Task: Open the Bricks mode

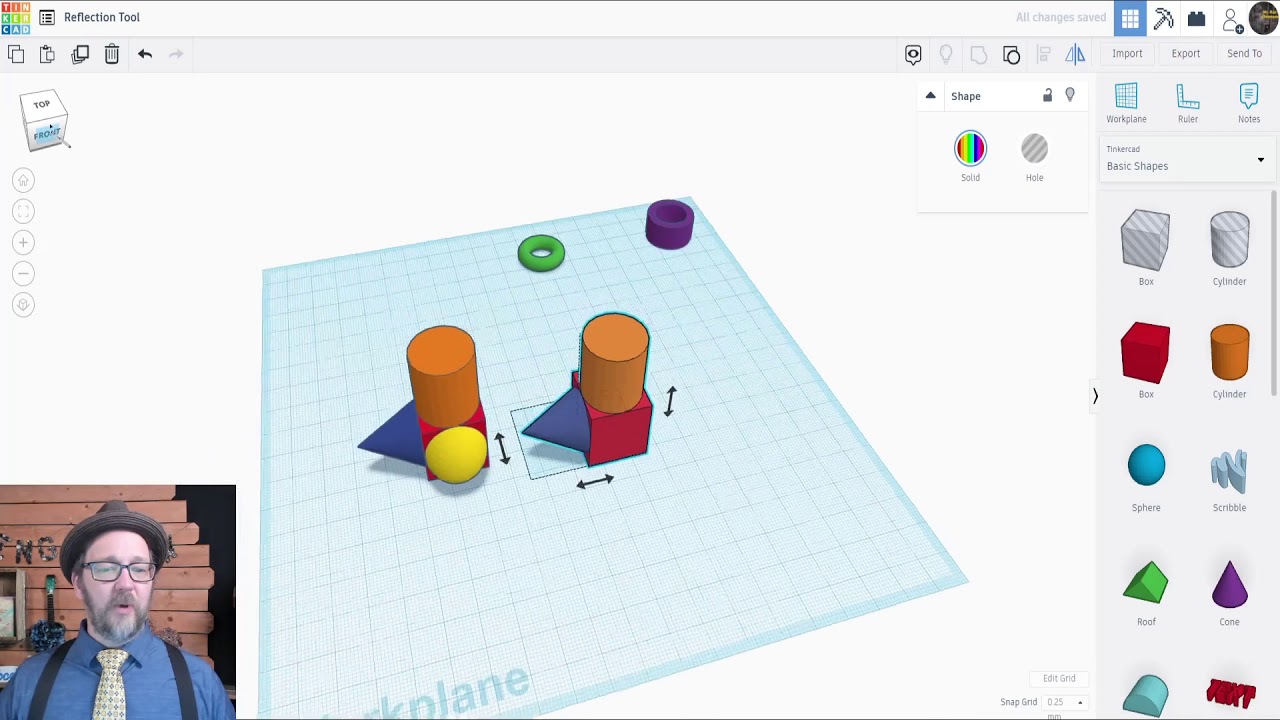Action: click(x=1196, y=18)
